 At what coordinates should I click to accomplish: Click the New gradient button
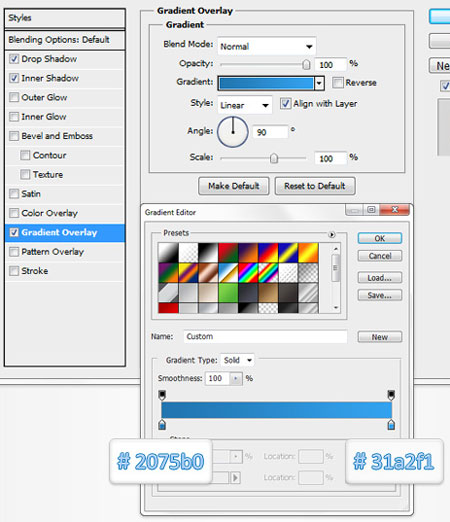[380, 337]
